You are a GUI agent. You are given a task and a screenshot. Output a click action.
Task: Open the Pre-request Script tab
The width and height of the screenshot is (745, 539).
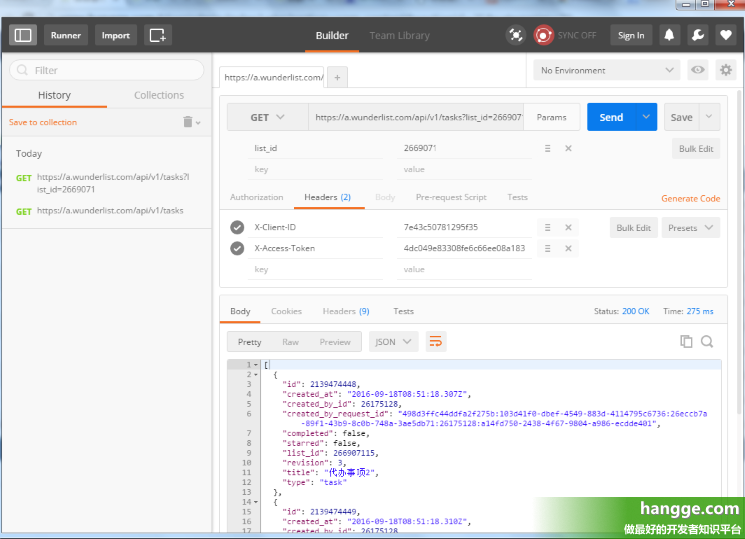click(451, 197)
